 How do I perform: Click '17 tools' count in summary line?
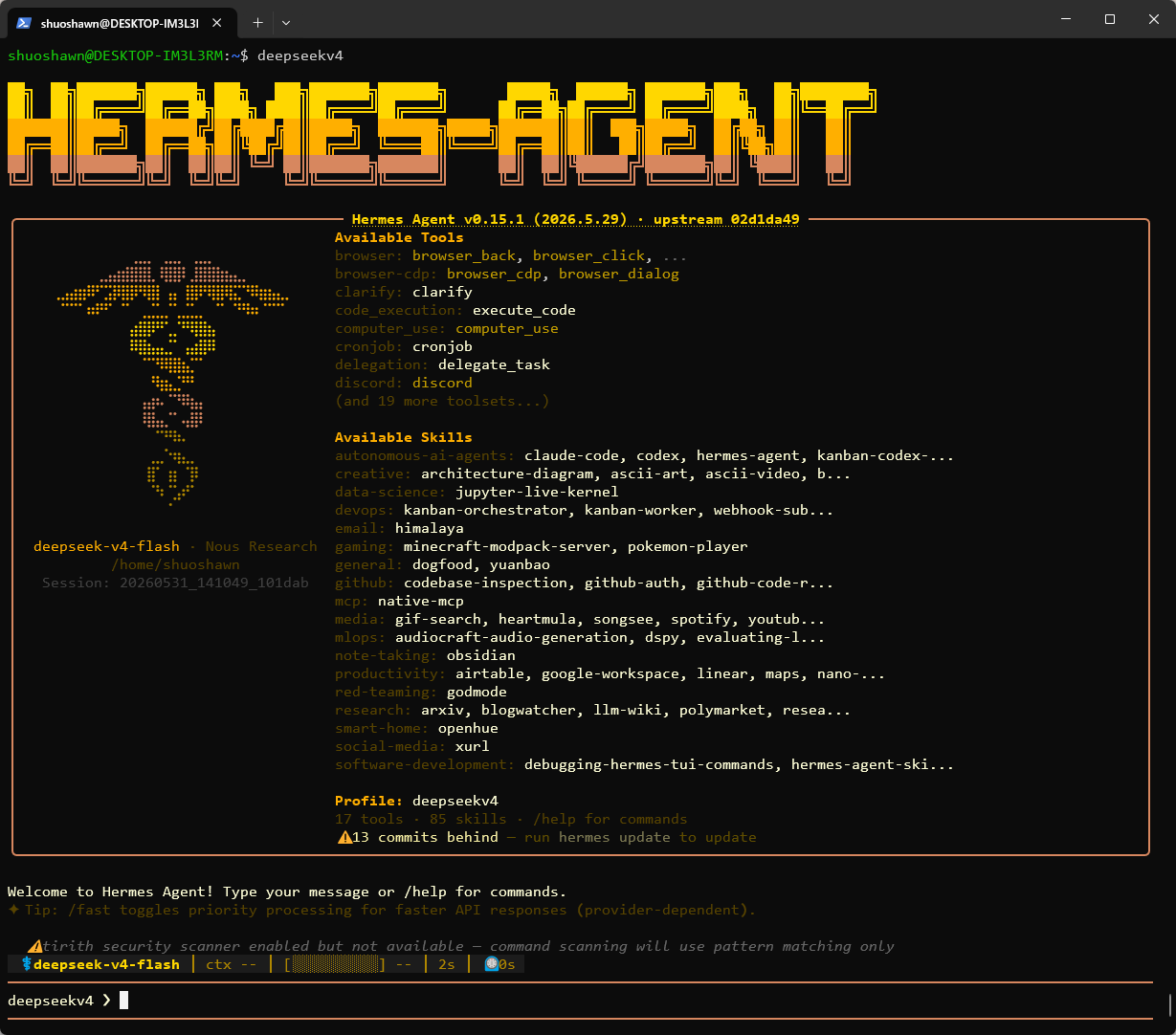[369, 819]
